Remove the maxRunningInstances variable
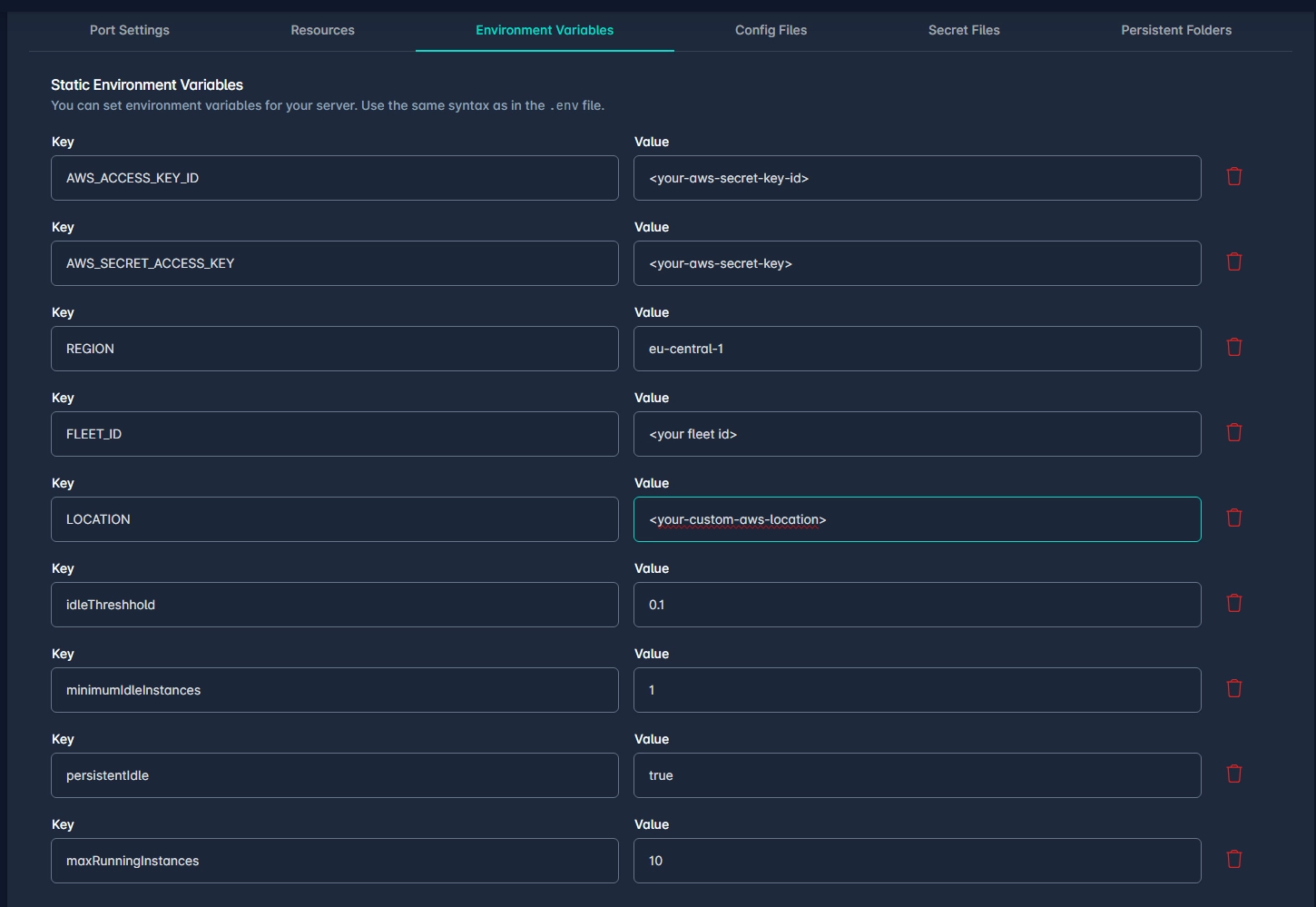This screenshot has width=1316, height=907. 1233,860
